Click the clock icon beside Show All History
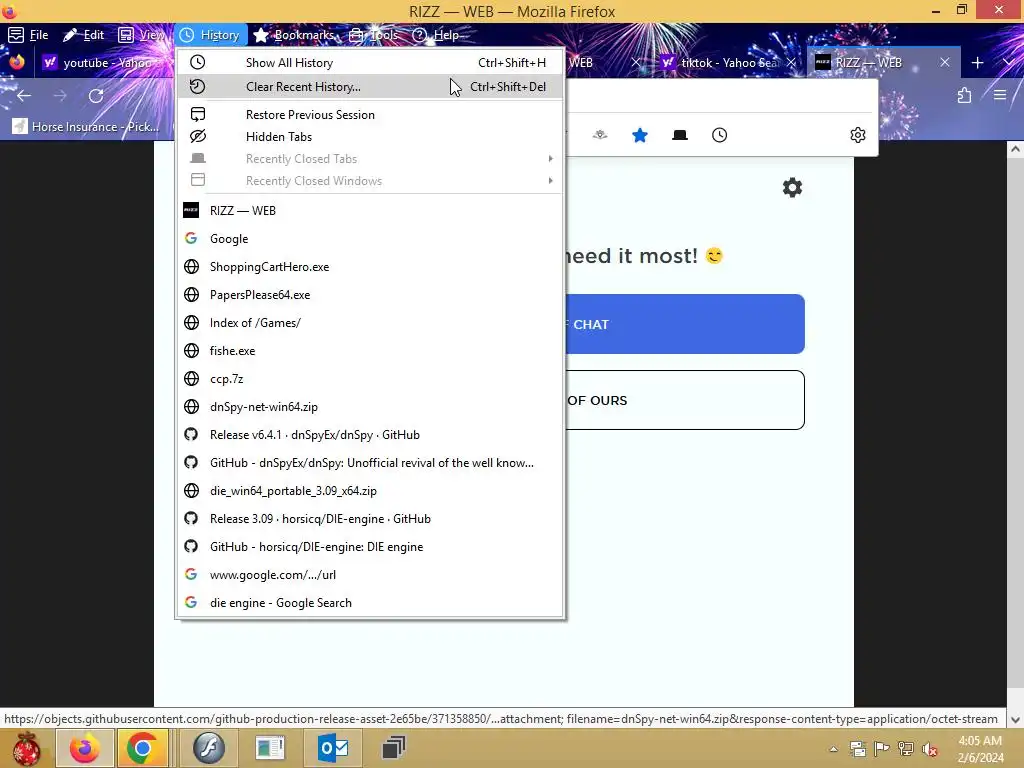This screenshot has width=1024, height=768. (197, 62)
